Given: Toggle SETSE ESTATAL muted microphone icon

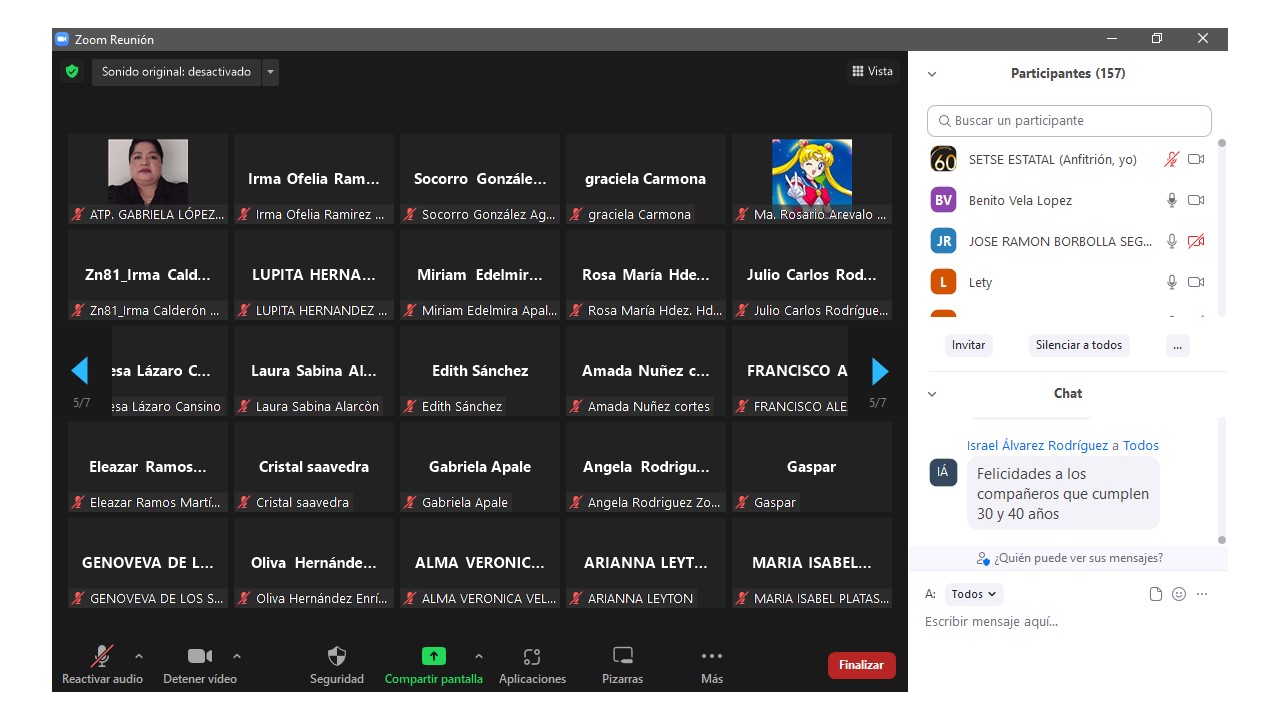Looking at the screenshot, I should (x=1172, y=159).
